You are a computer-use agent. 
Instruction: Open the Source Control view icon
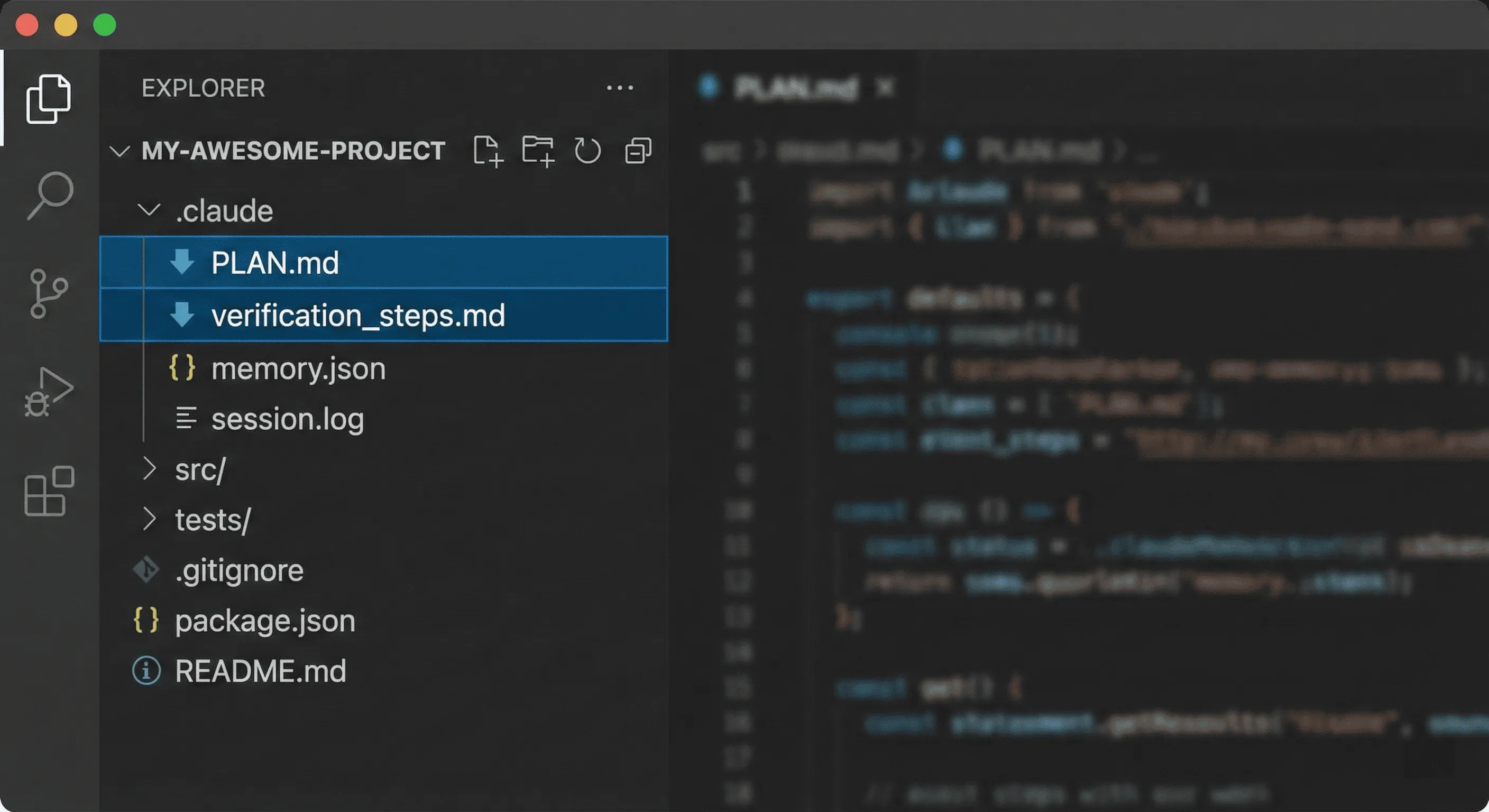pyautogui.click(x=49, y=293)
